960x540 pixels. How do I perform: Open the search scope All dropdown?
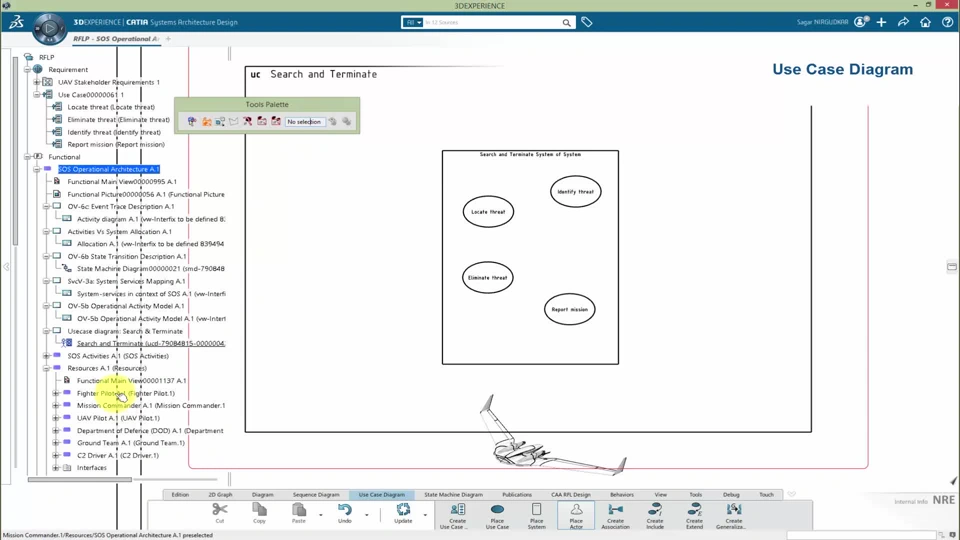coord(413,23)
